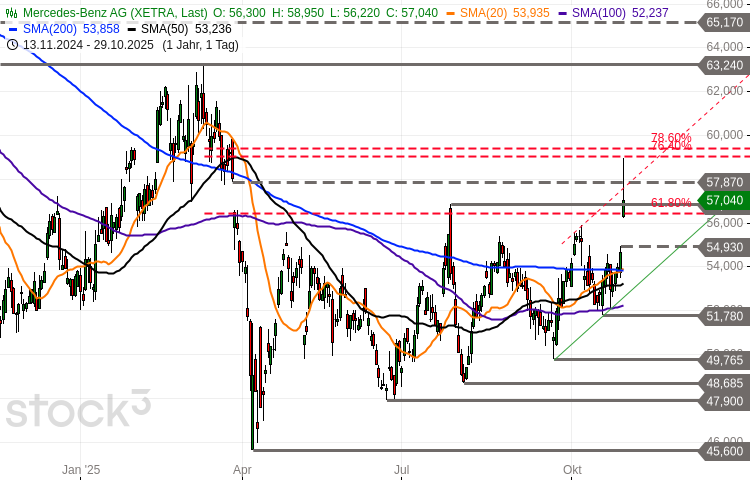This screenshot has width=750, height=480.
Task: Select the 65,170 resistance level label
Action: click(725, 21)
